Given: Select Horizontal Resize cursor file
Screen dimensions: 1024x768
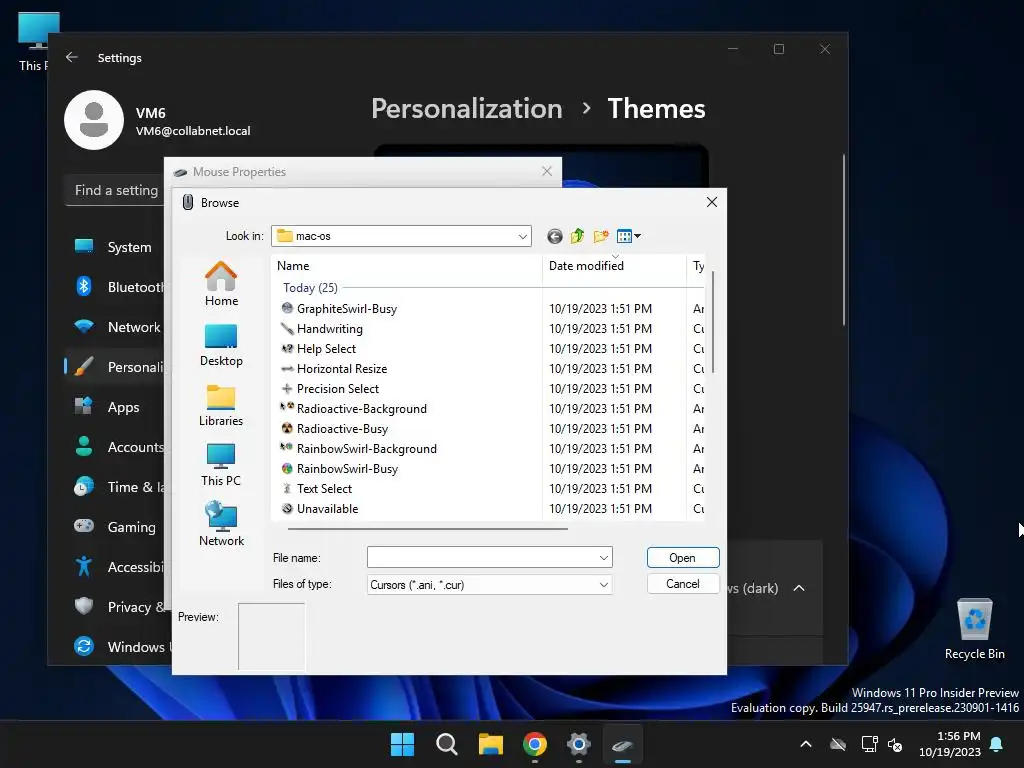Looking at the screenshot, I should [342, 369].
